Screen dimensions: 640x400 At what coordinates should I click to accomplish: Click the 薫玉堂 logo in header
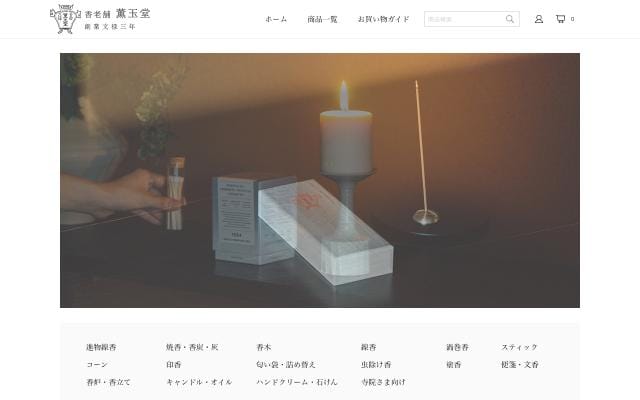(x=100, y=19)
